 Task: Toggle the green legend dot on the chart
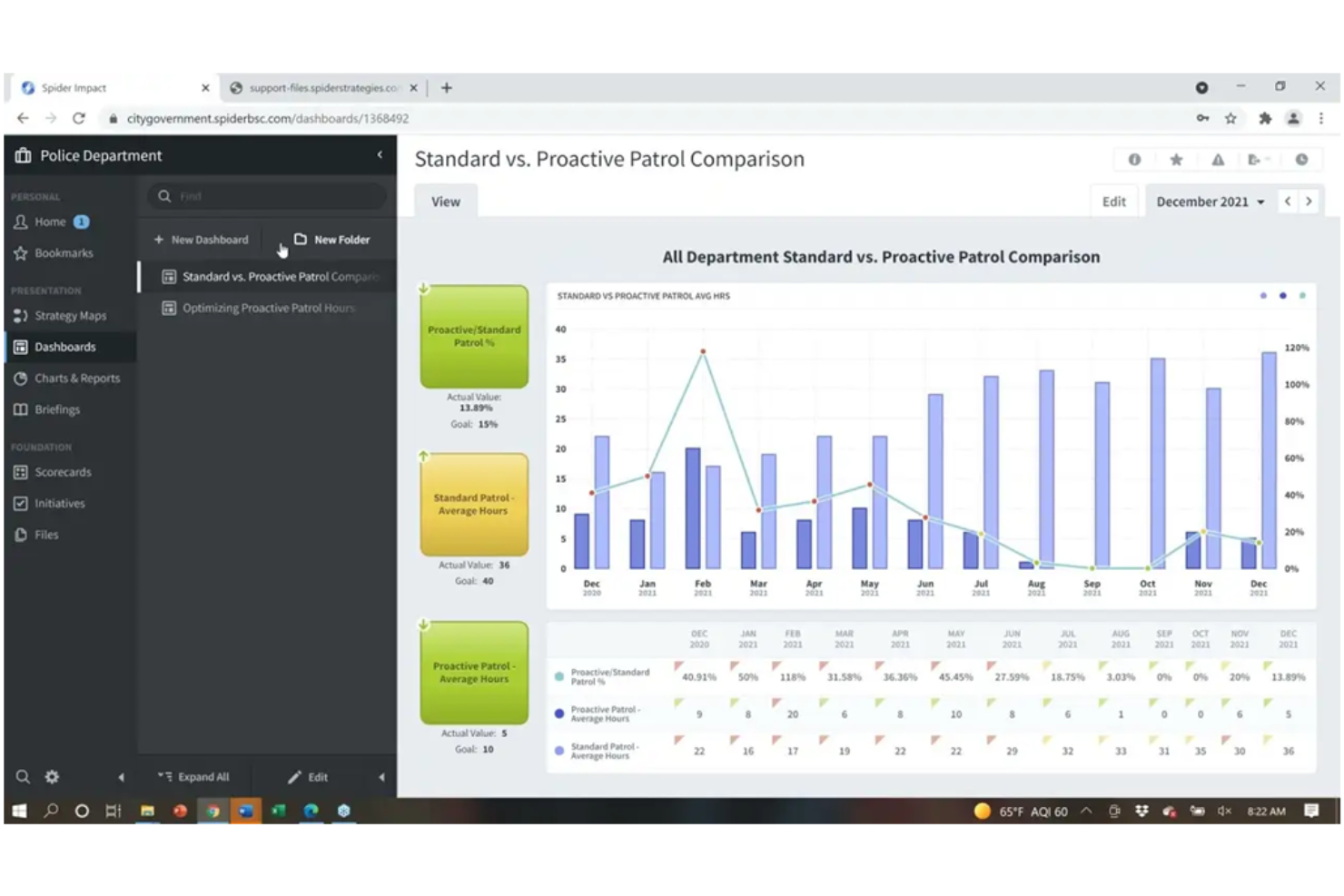click(1302, 295)
